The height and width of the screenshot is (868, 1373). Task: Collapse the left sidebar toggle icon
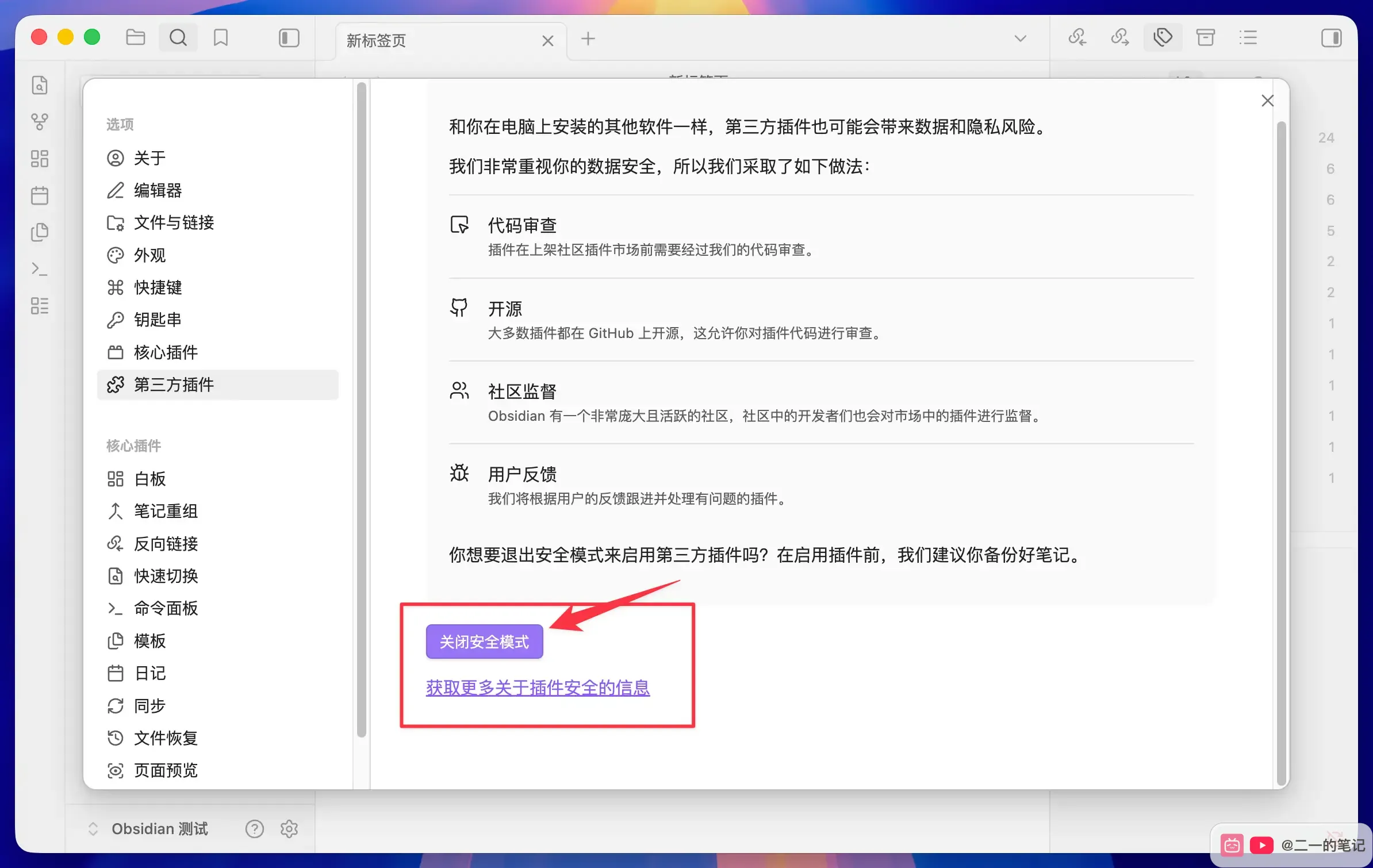(x=289, y=38)
